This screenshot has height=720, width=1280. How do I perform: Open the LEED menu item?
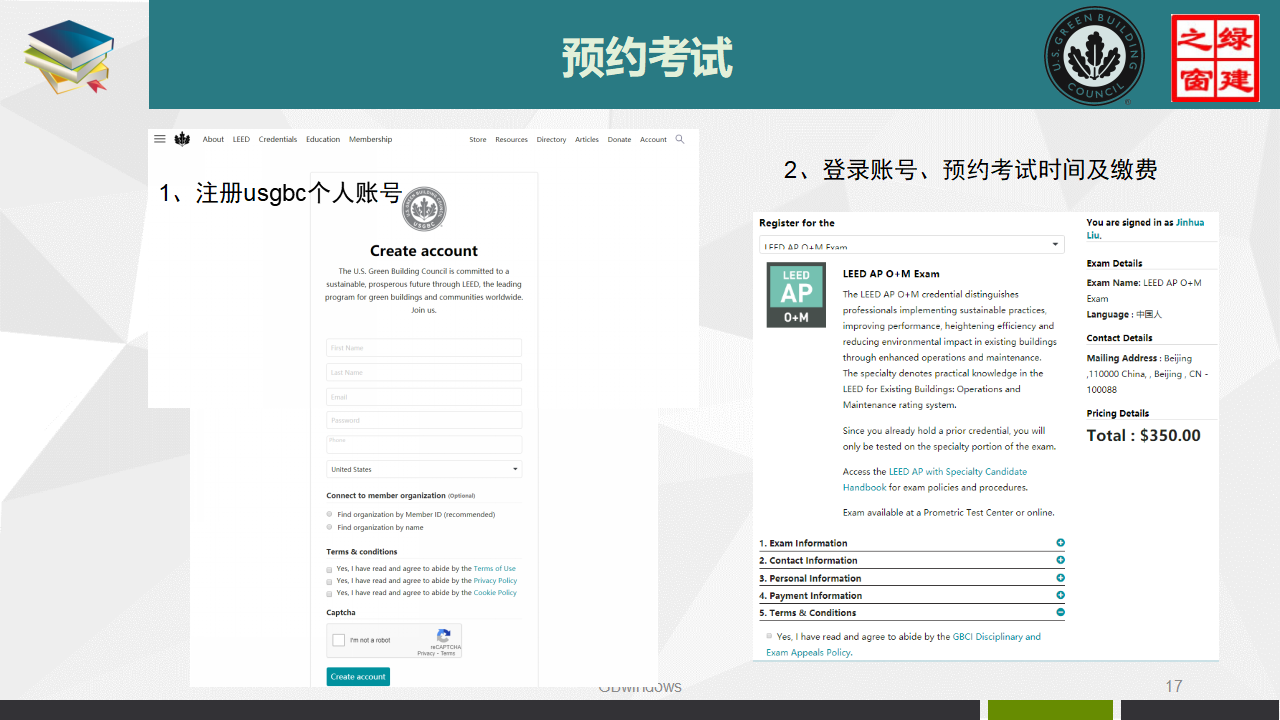(241, 139)
